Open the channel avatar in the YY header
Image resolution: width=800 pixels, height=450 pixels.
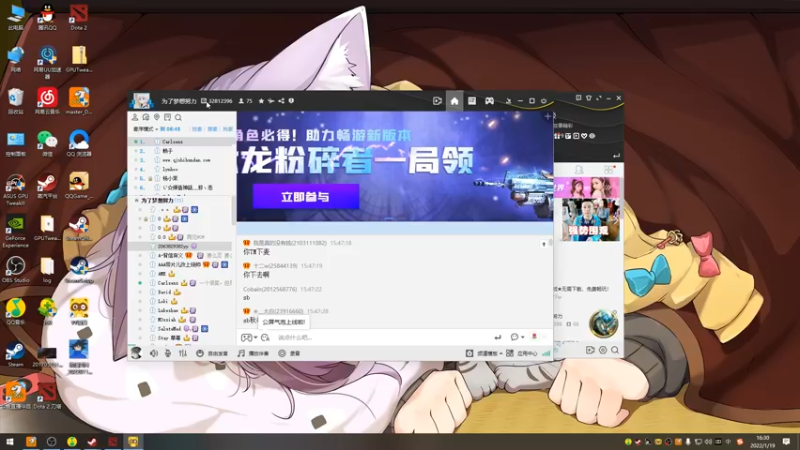tap(141, 101)
